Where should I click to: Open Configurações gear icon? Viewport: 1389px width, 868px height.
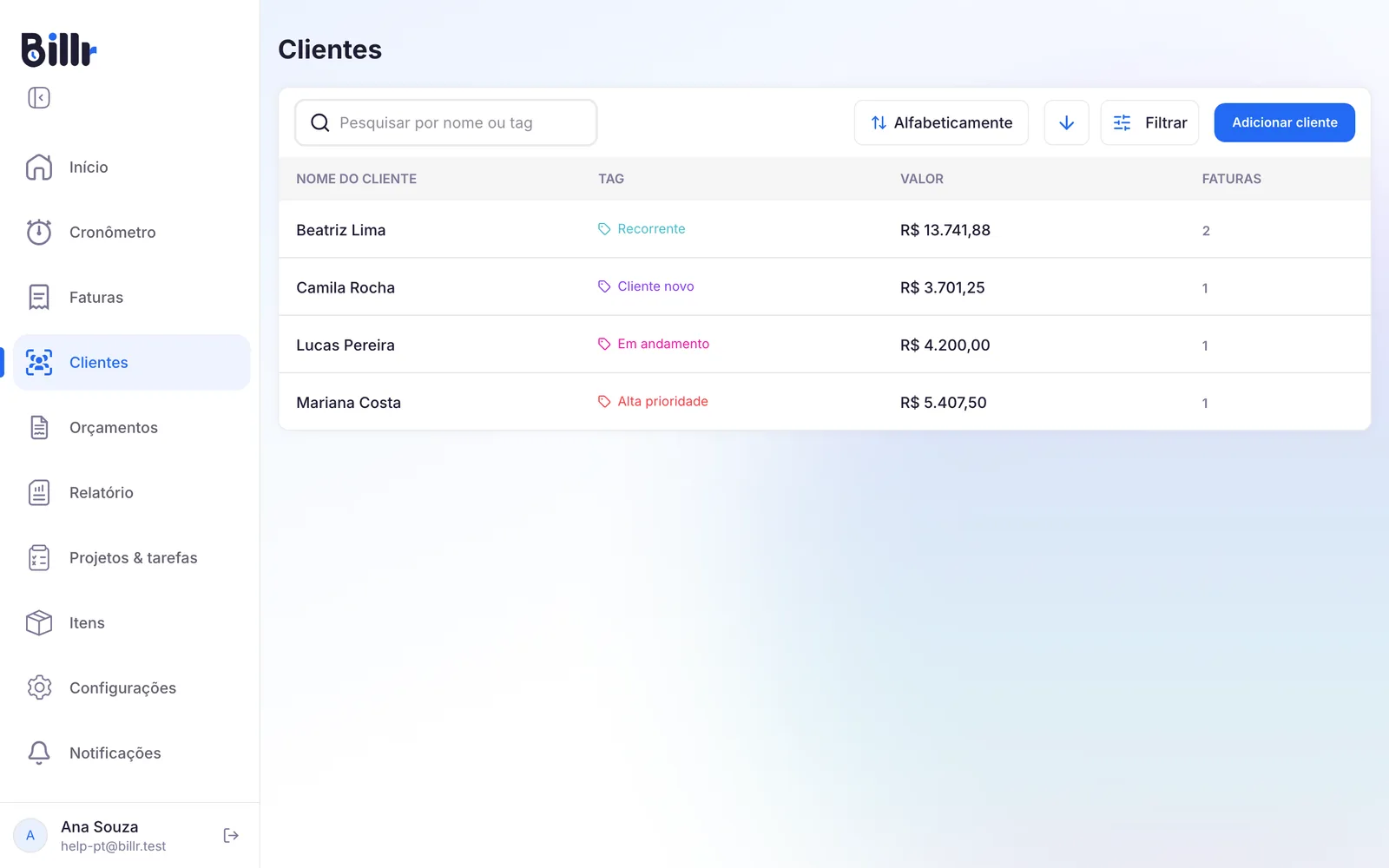pyautogui.click(x=39, y=687)
